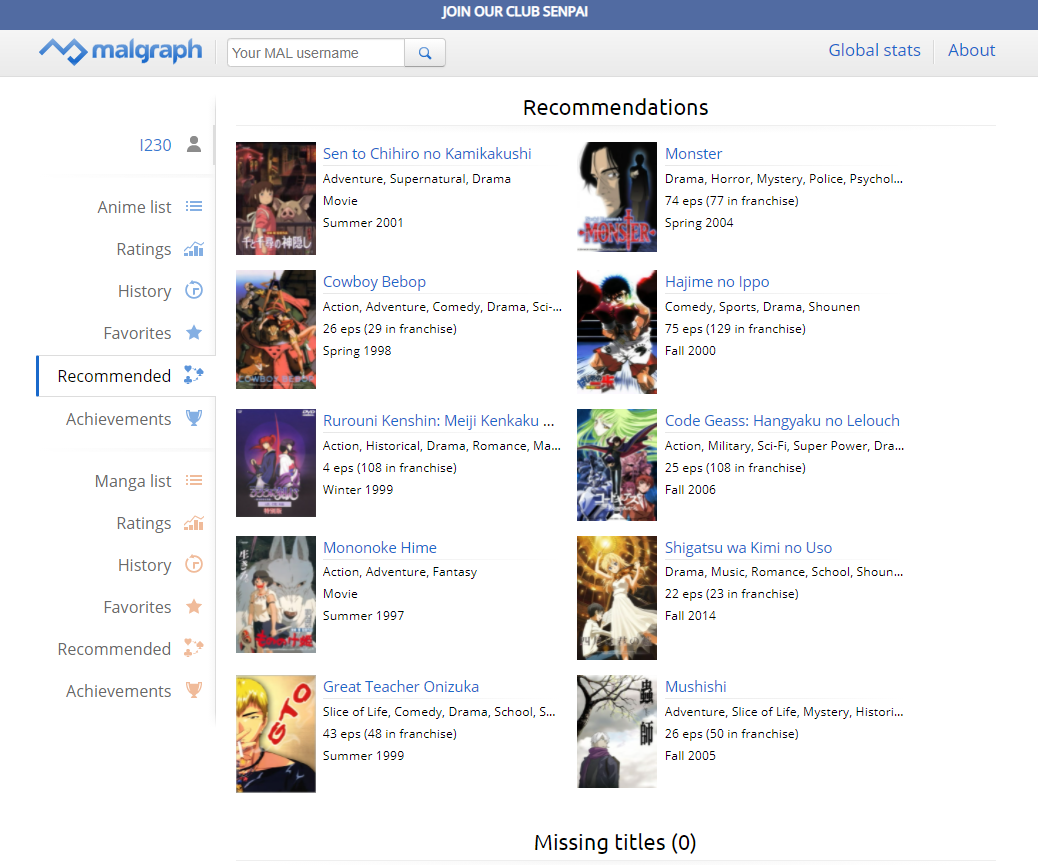Open manga Favorites in sidebar
Image resolution: width=1038 pixels, height=865 pixels.
[x=137, y=607]
